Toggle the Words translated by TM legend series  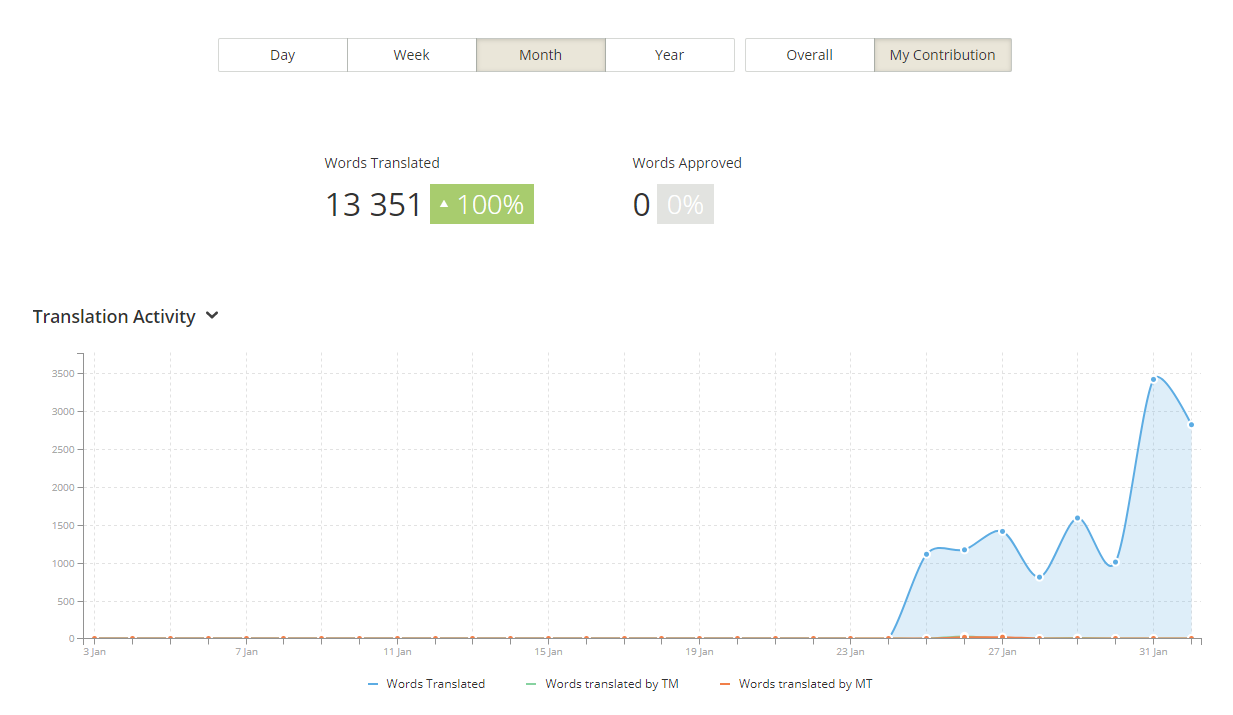coord(602,684)
